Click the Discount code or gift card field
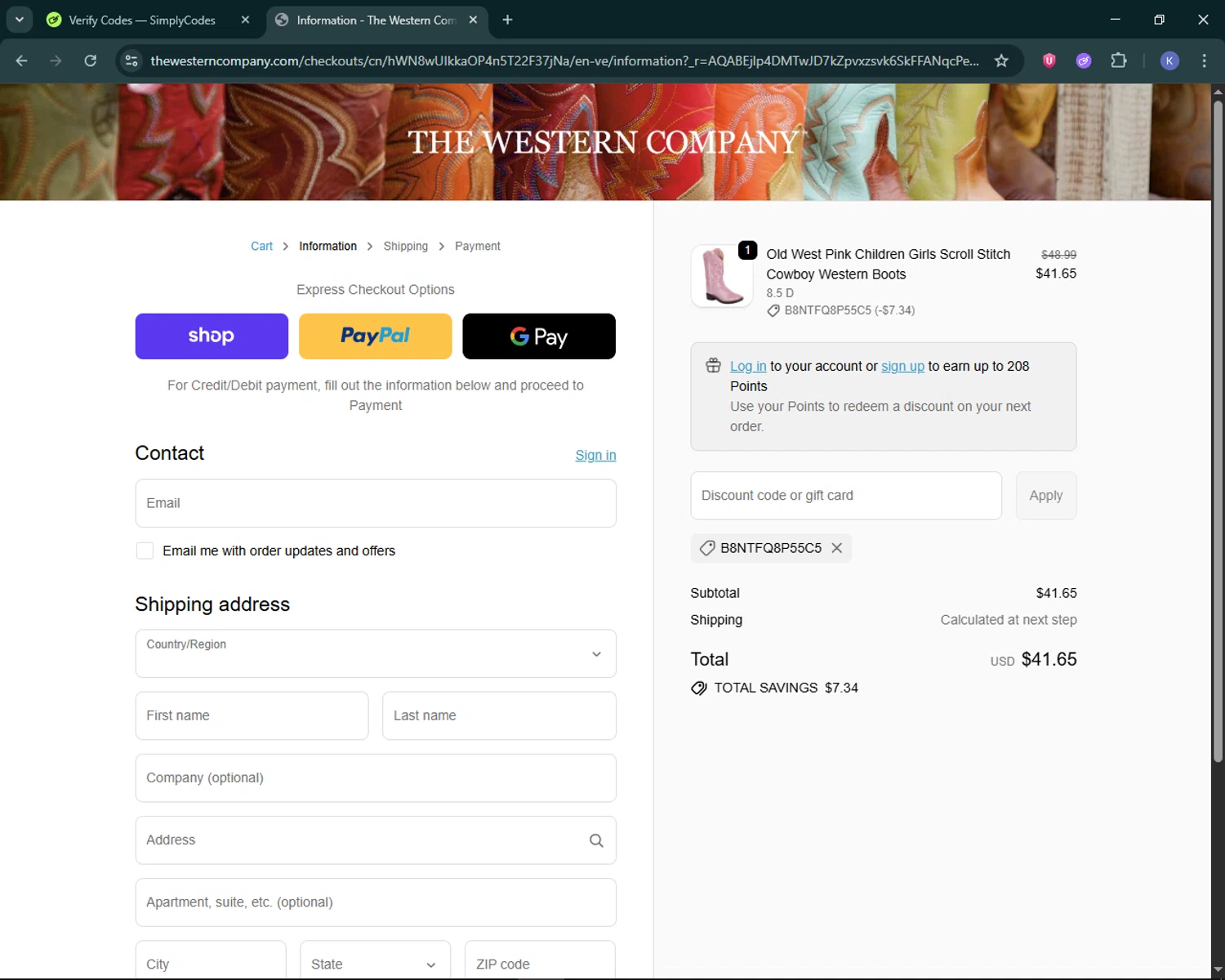The image size is (1225, 980). click(x=846, y=496)
